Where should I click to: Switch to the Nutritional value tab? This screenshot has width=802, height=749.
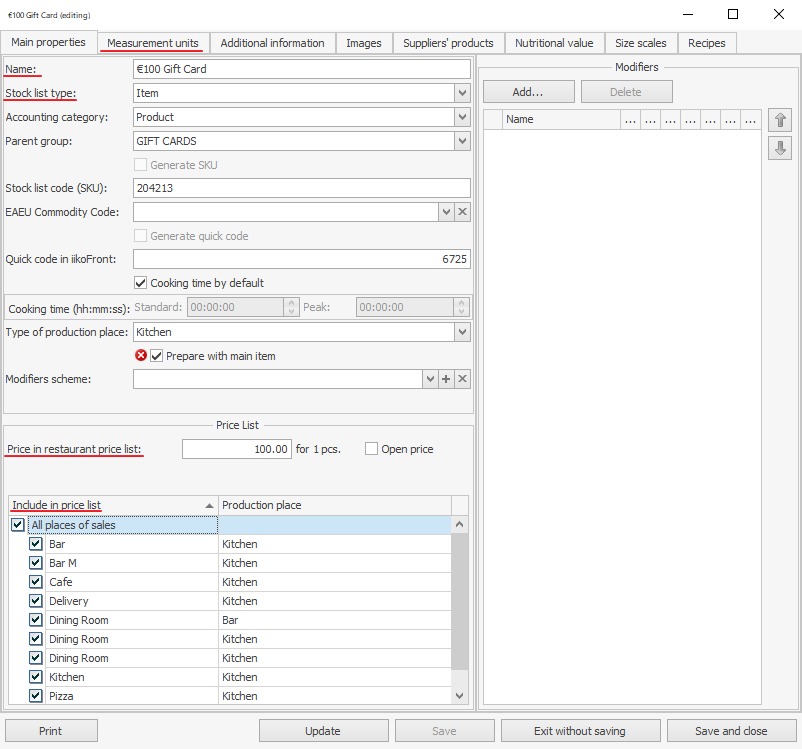click(x=554, y=43)
